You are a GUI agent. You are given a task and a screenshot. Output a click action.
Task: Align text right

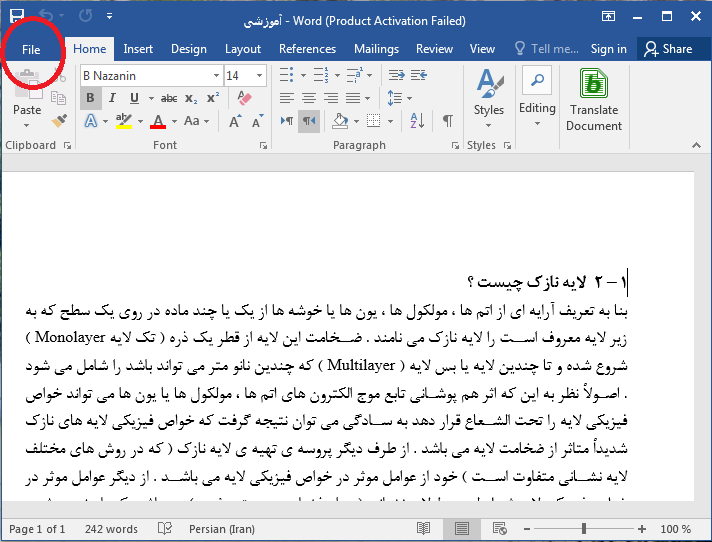click(331, 98)
